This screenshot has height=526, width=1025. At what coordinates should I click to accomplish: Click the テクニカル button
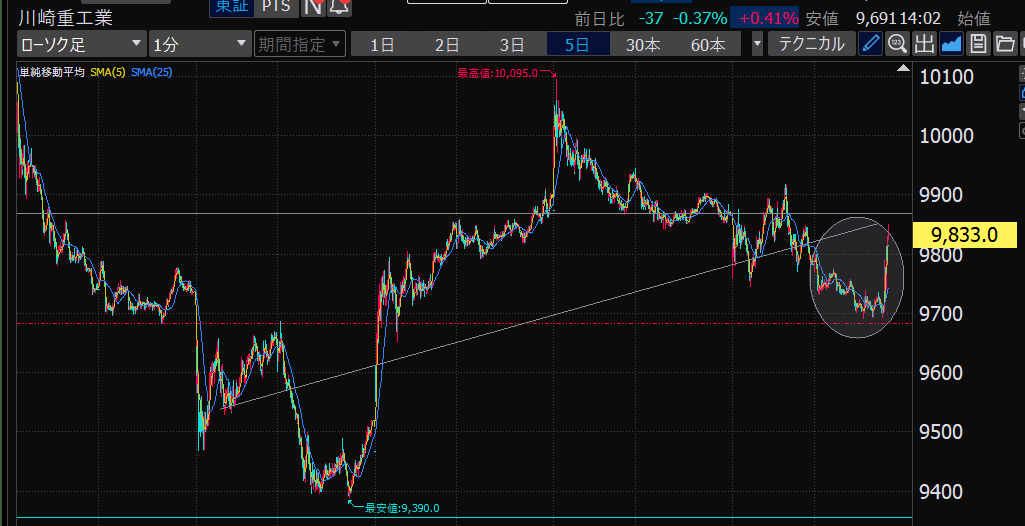pos(811,44)
